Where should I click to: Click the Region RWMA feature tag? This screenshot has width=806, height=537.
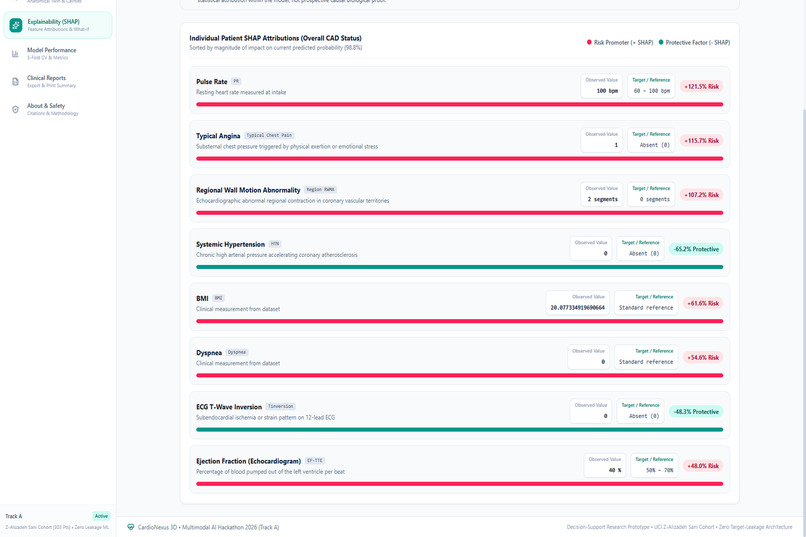[x=320, y=190]
